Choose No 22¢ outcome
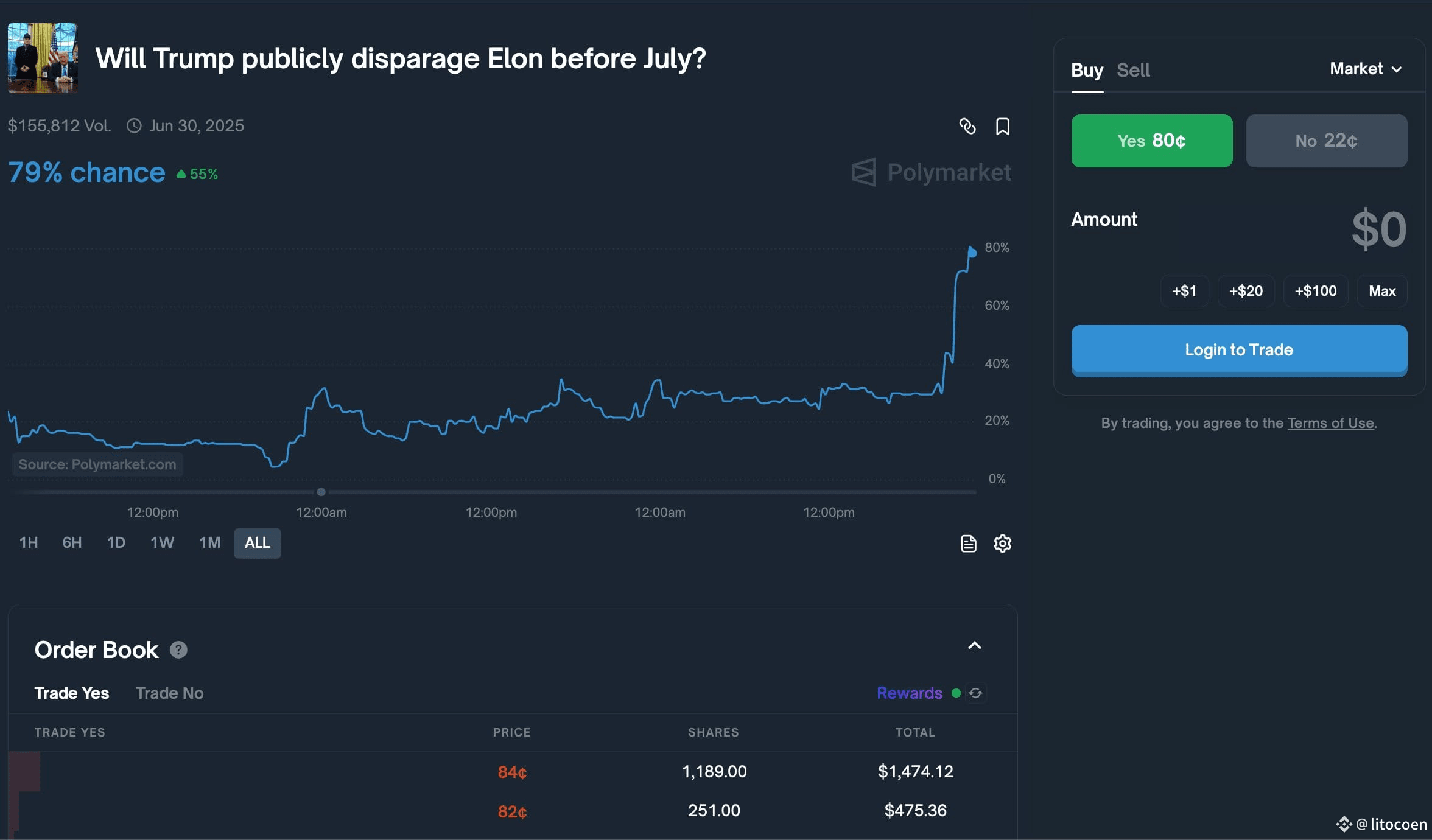This screenshot has width=1432, height=840. 1326,141
